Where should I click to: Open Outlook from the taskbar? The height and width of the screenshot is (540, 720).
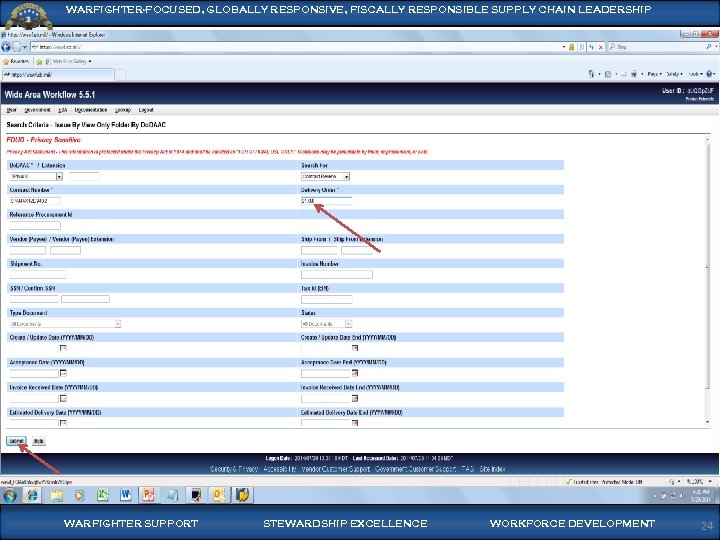[x=219, y=495]
